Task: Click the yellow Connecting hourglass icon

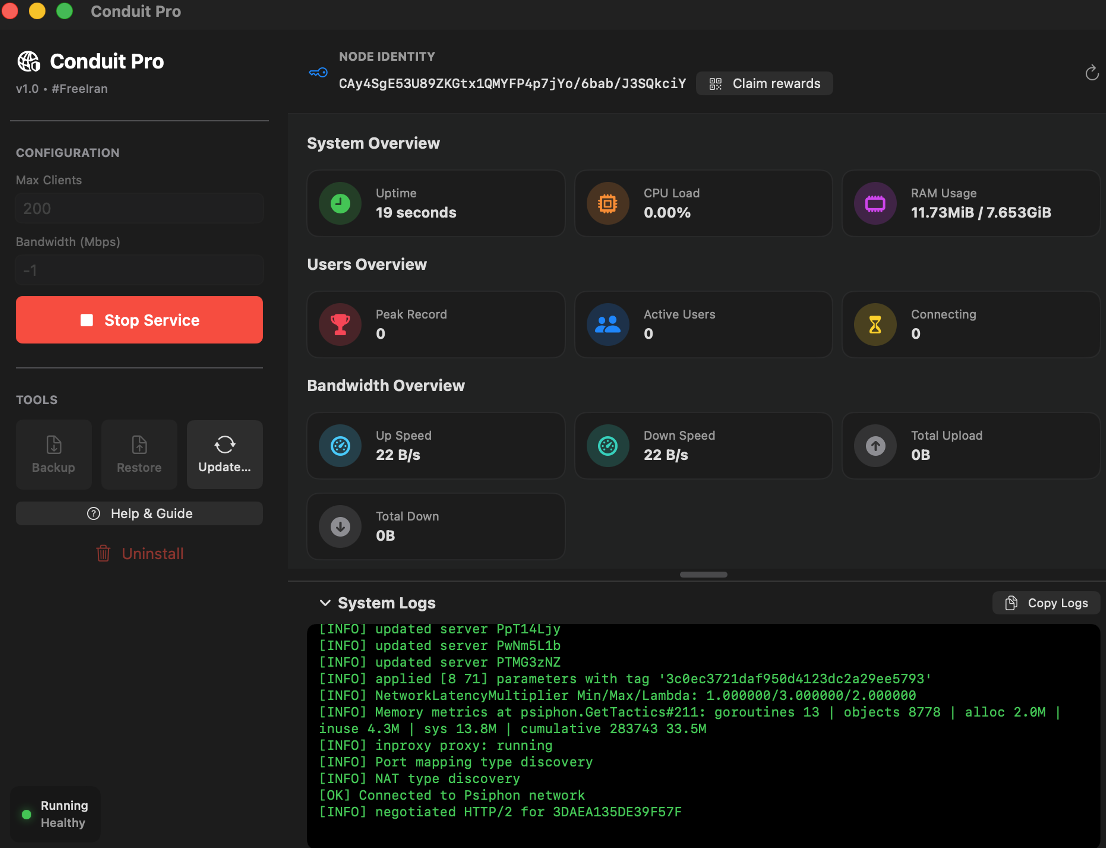Action: click(x=874, y=324)
